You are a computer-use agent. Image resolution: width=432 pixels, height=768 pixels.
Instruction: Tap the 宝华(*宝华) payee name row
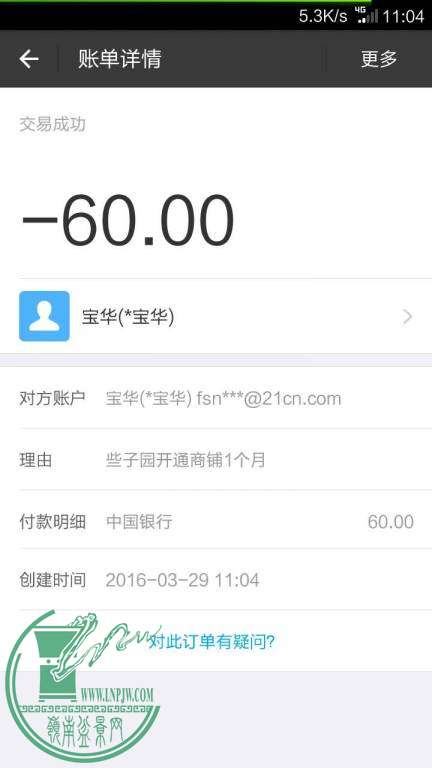click(x=216, y=316)
